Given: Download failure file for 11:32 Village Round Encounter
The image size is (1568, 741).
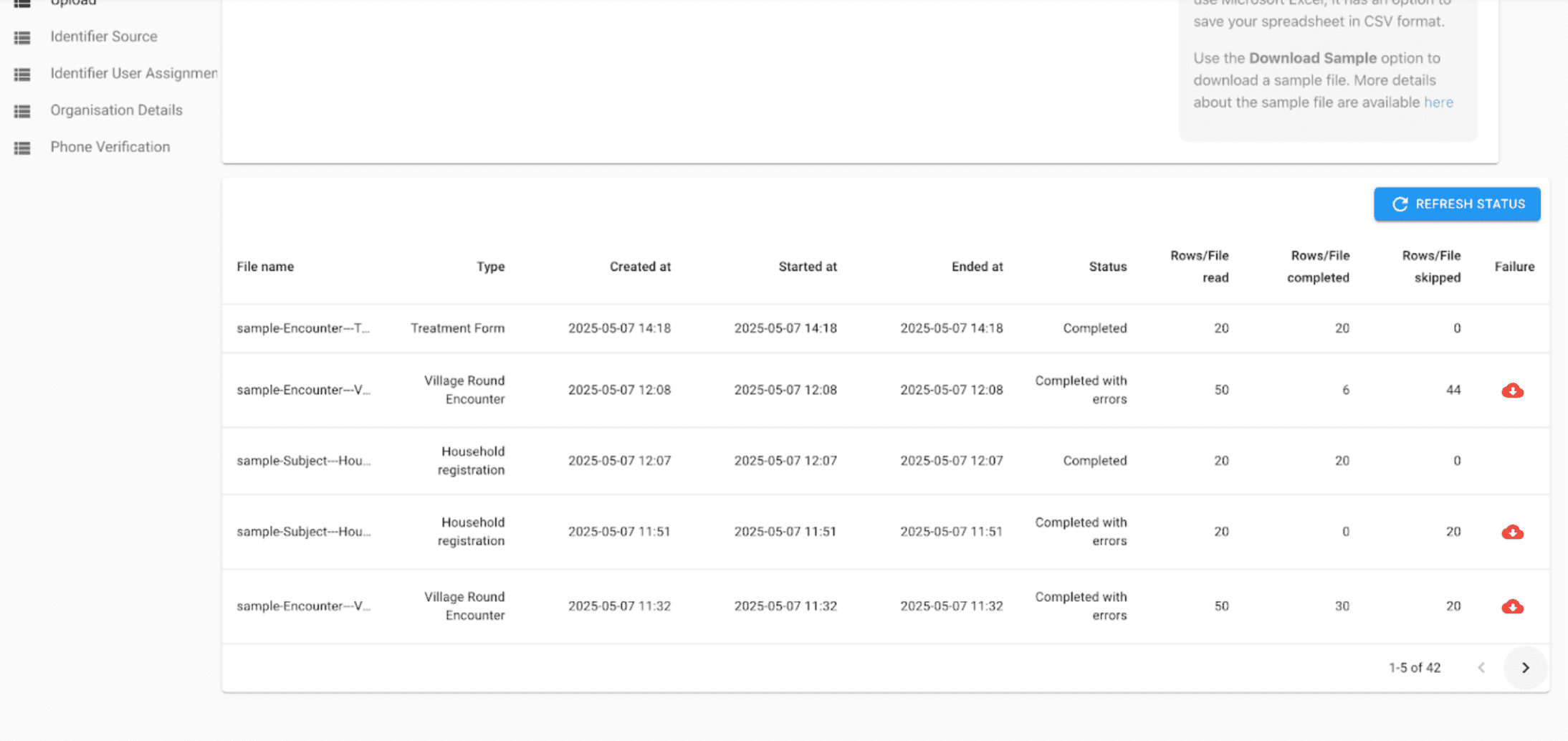Looking at the screenshot, I should tap(1512, 606).
